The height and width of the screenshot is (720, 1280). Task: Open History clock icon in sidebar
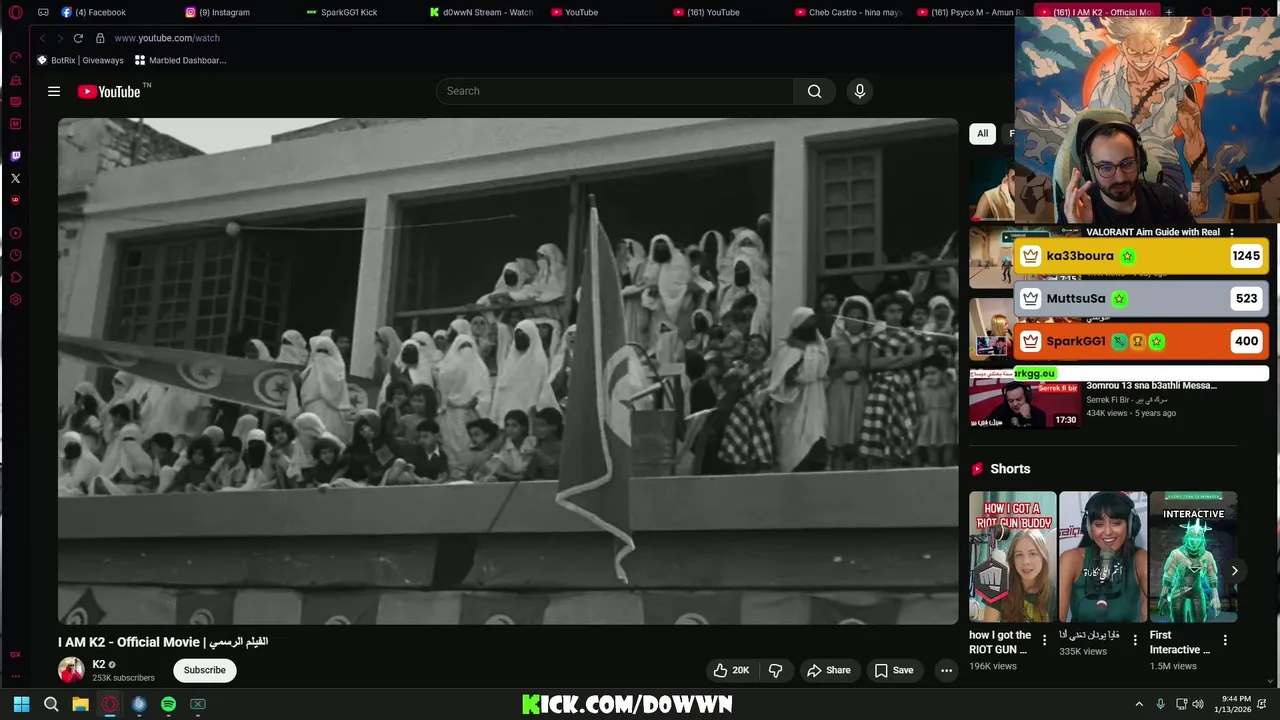[x=15, y=255]
